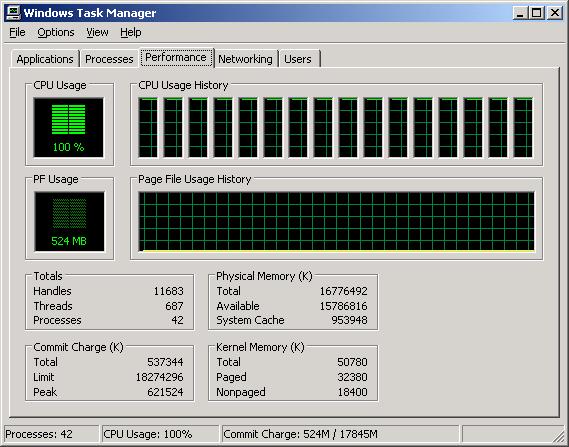Click the Commit Charge Peak 621524
The width and height of the screenshot is (569, 447).
pyautogui.click(x=165, y=392)
